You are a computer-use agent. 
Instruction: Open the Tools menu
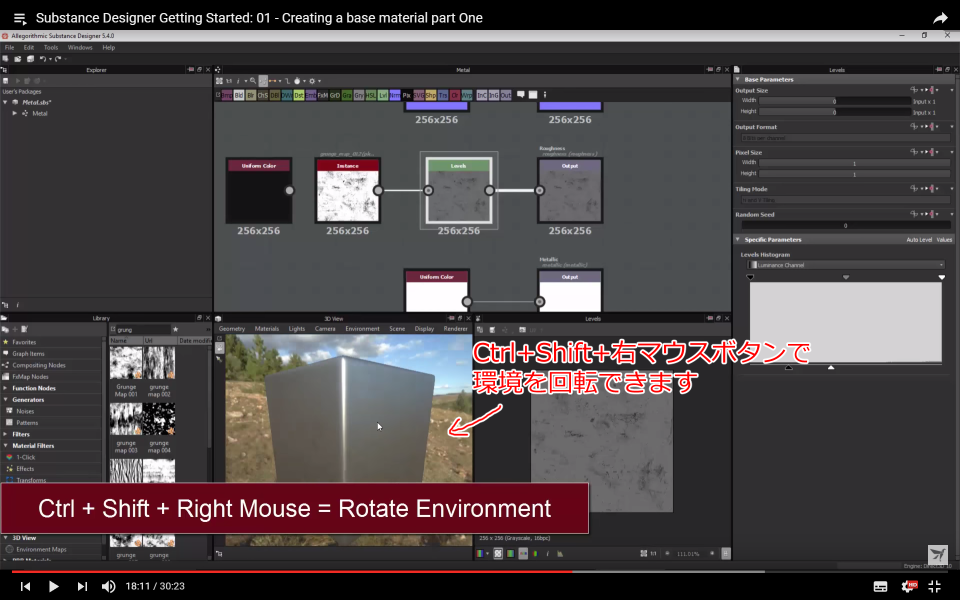pos(51,47)
